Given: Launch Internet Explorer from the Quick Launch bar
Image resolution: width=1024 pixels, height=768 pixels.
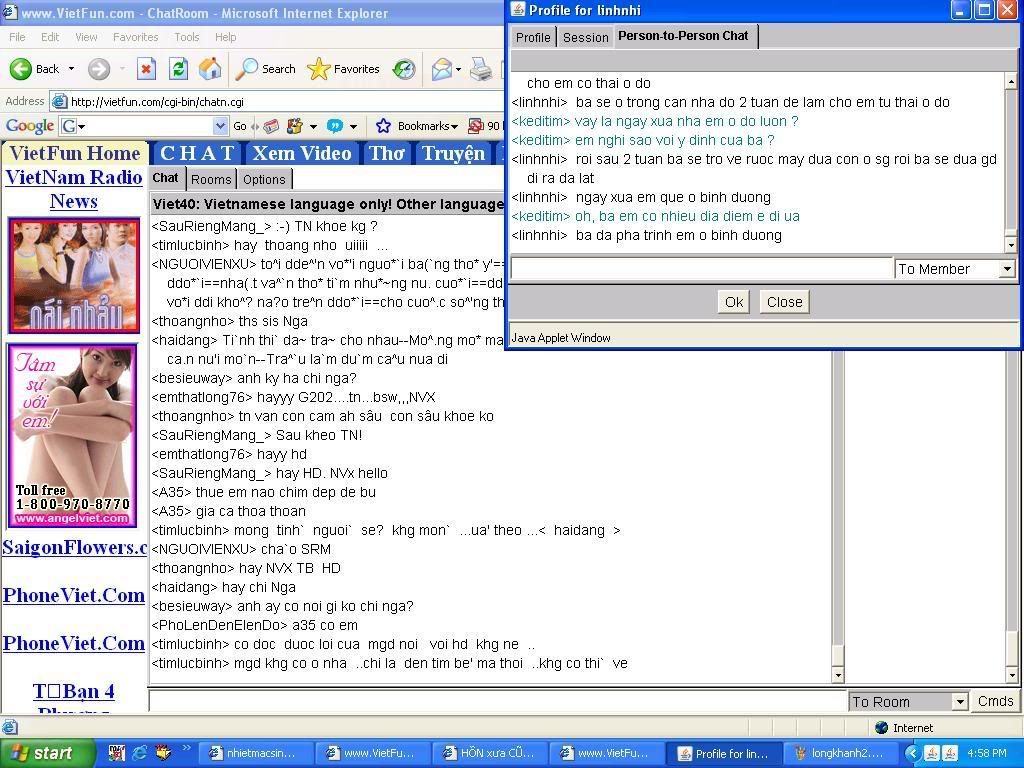Looking at the screenshot, I should (140, 753).
